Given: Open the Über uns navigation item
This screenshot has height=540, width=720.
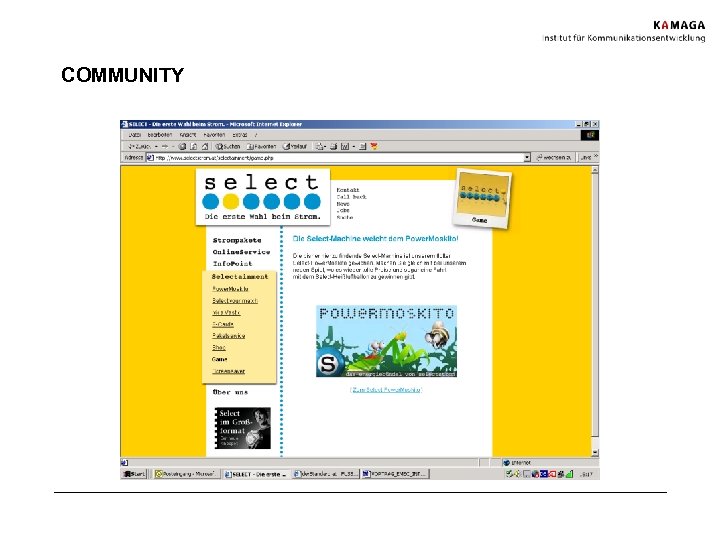Looking at the screenshot, I should tap(230, 392).
